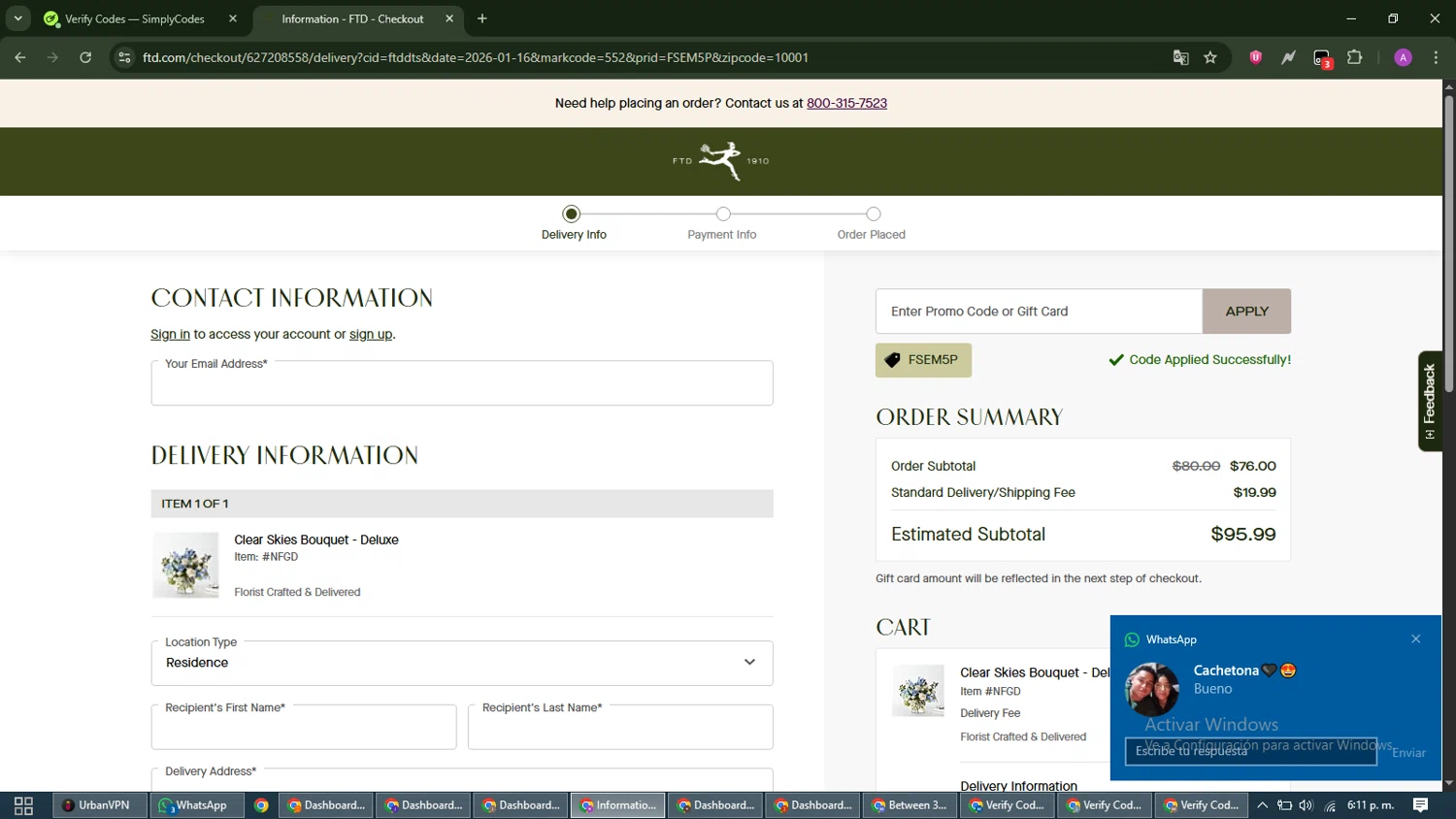Open the Between 3... taskbar window
The image size is (1456, 819).
[x=910, y=805]
